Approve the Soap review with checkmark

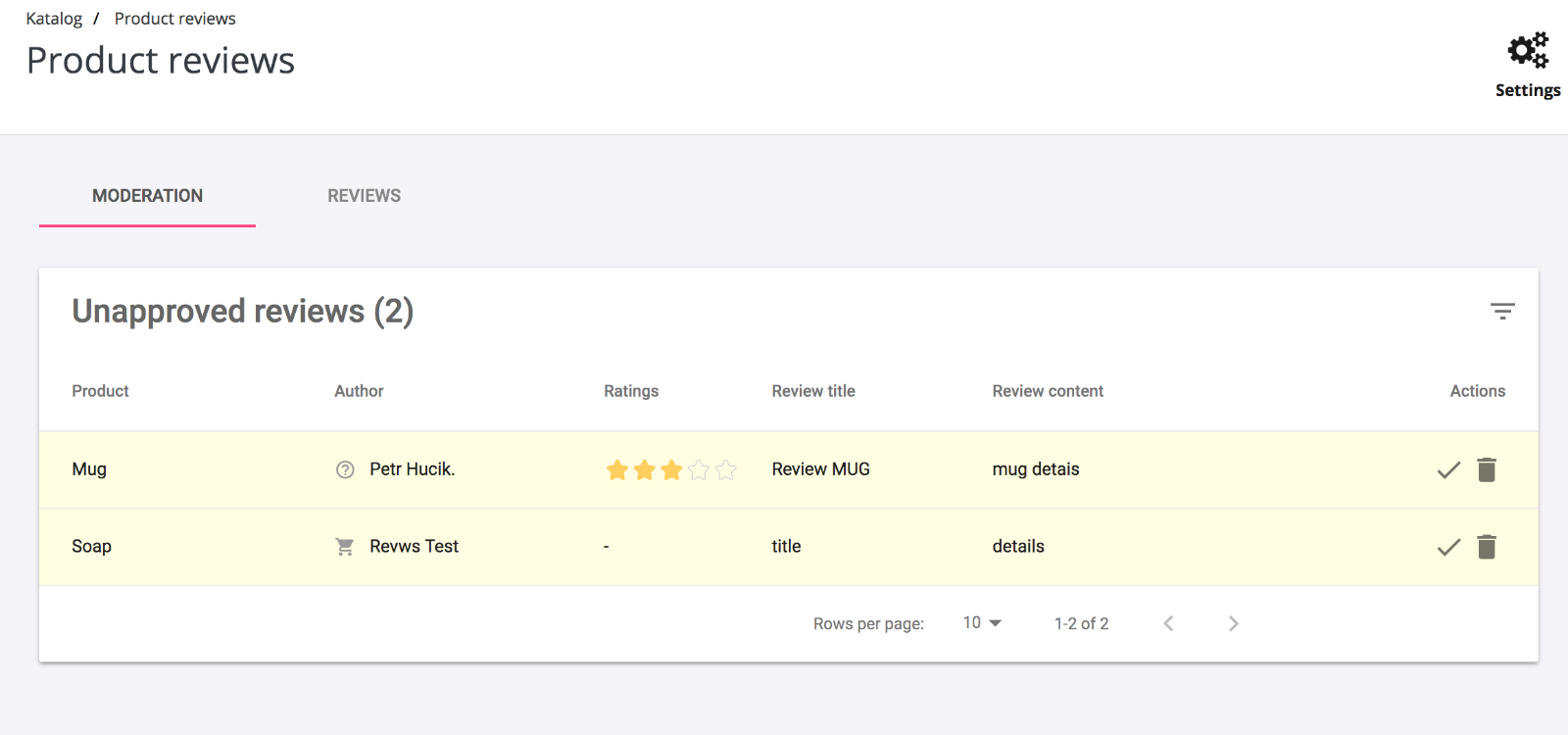click(1448, 547)
